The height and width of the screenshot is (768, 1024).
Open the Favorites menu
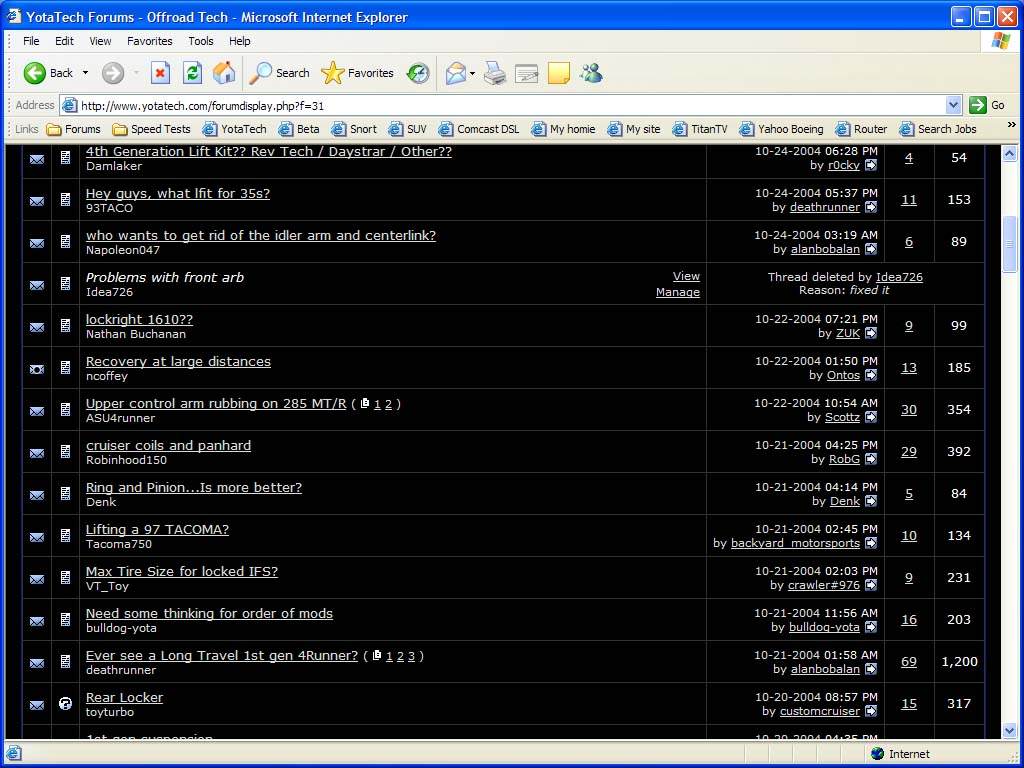(150, 40)
